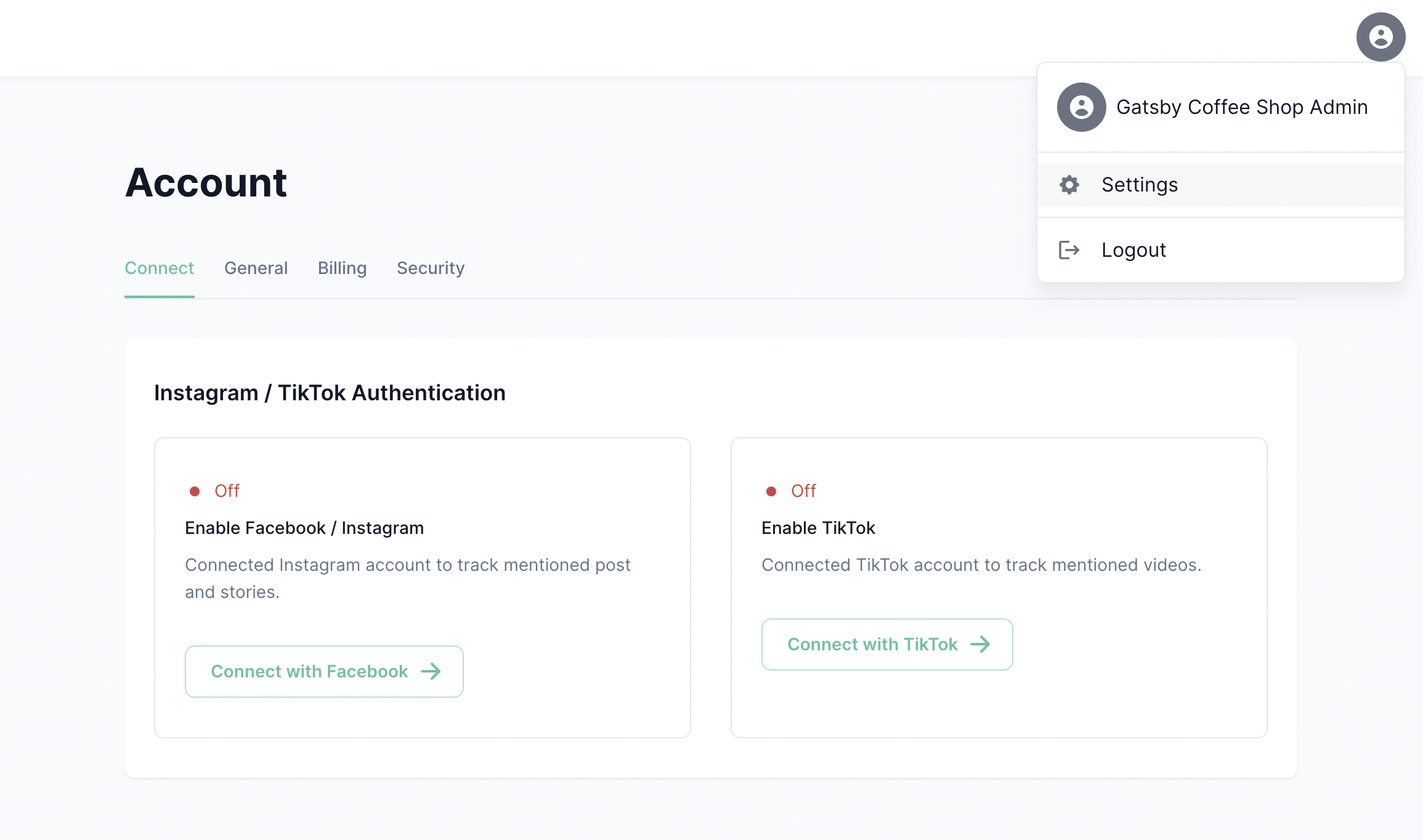Click the arrow icon in Connect with TikTok

pos(980,644)
